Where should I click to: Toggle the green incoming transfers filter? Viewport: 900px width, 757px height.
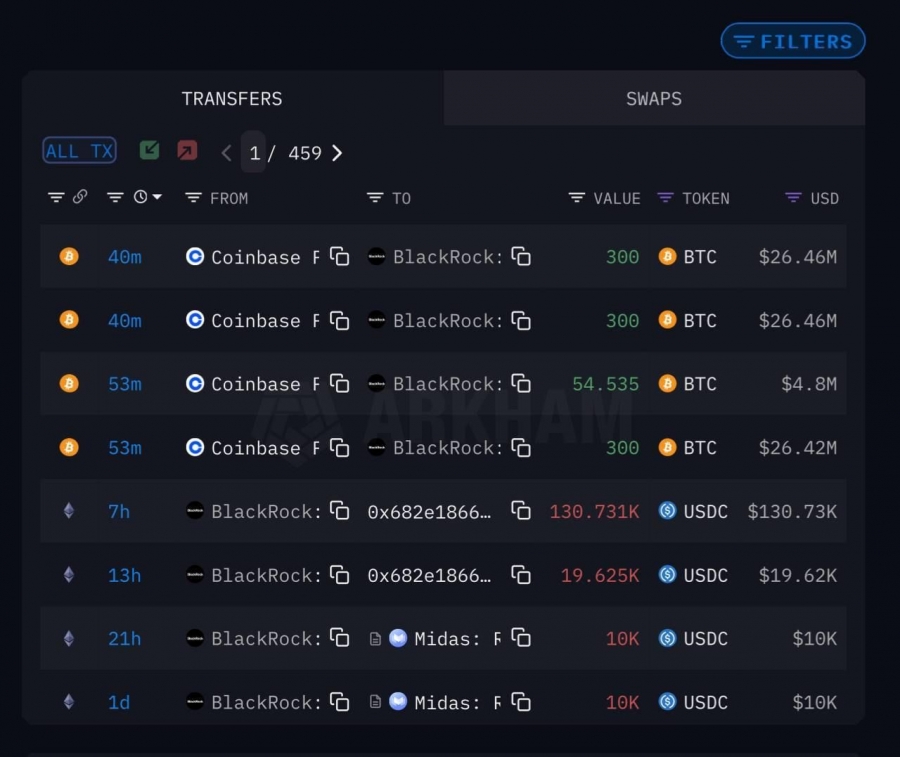coord(149,150)
